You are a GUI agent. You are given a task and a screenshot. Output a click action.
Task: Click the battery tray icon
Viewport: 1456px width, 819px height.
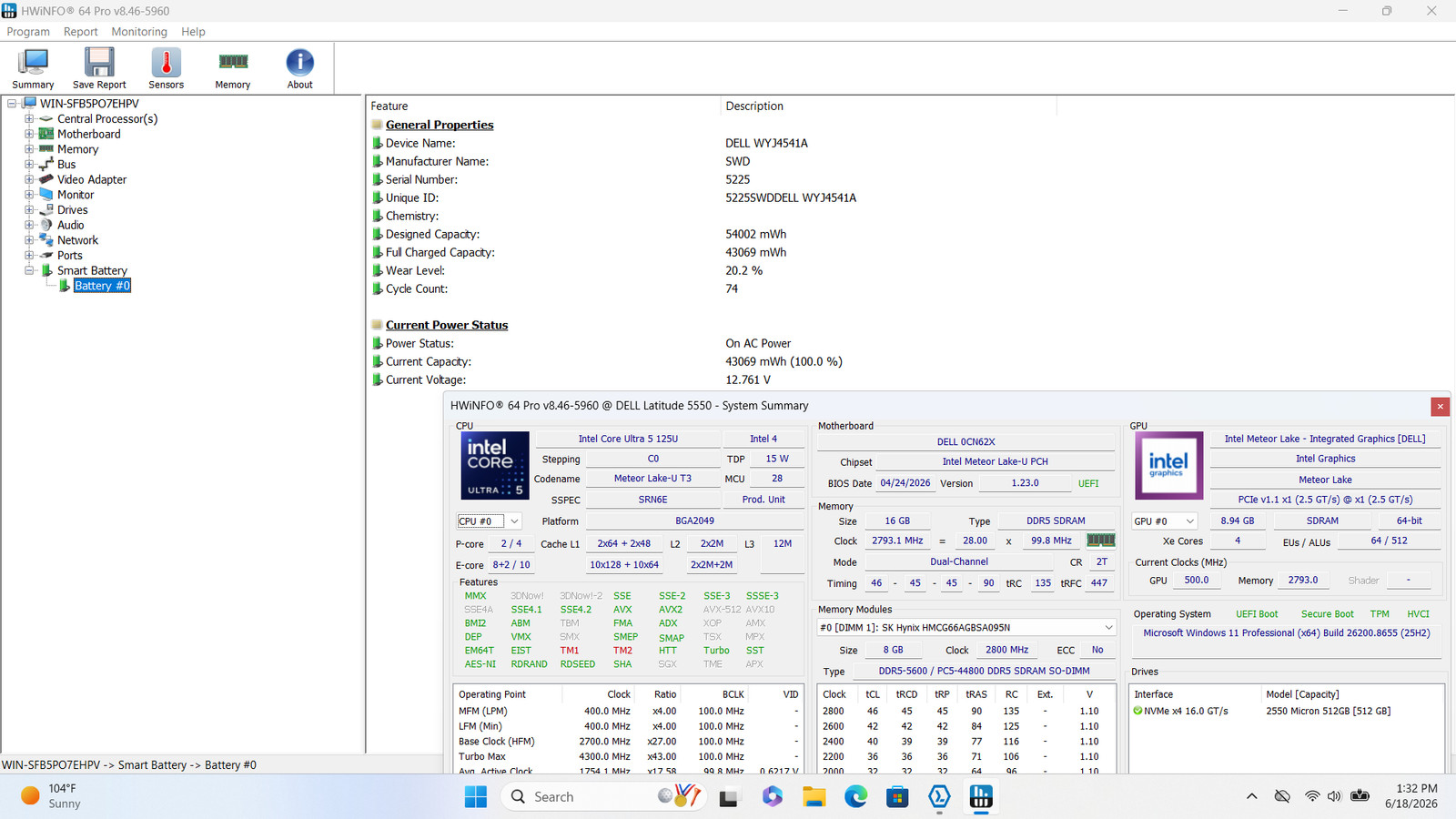(x=1360, y=797)
